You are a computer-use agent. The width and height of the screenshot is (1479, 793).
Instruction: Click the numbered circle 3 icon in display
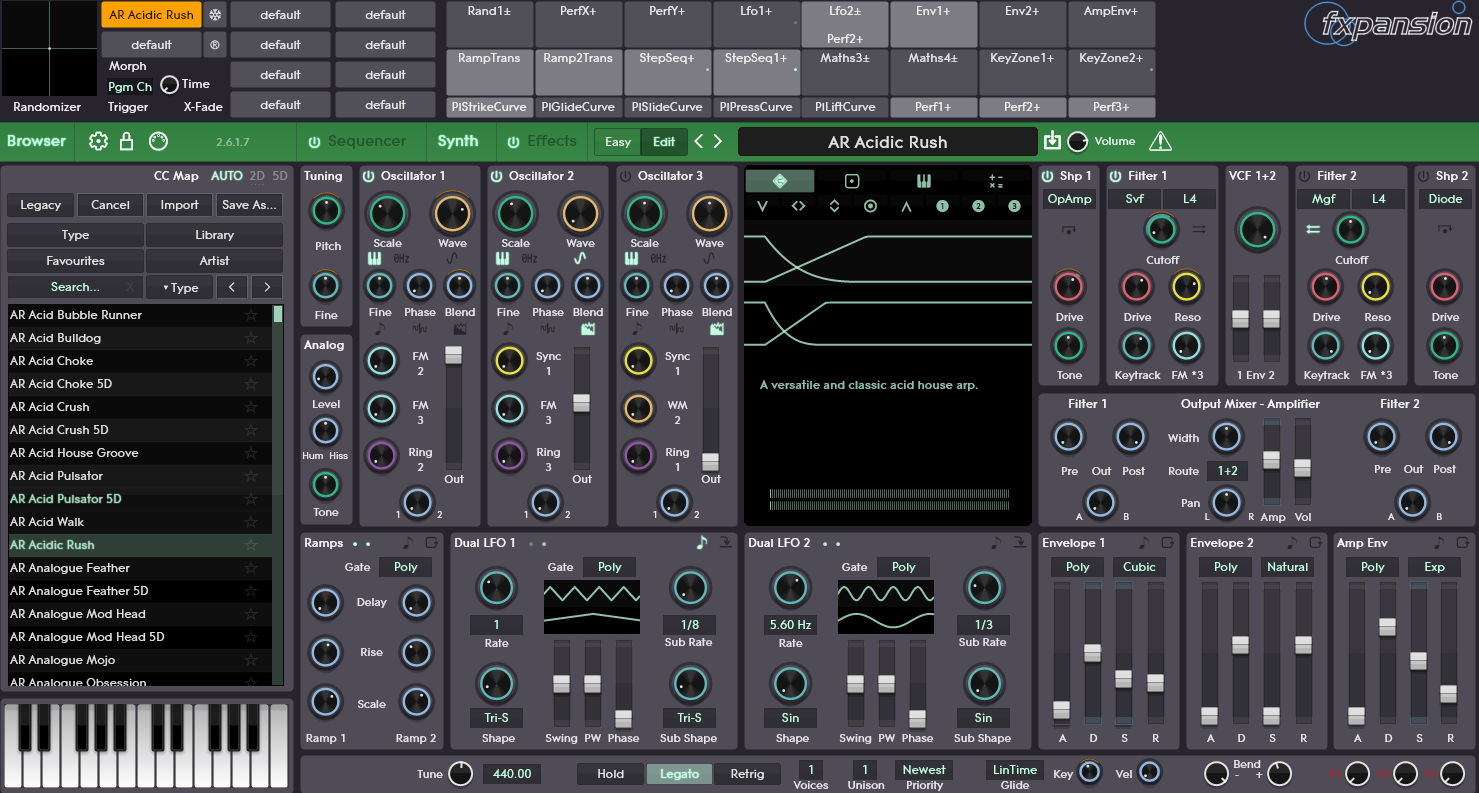(1014, 206)
